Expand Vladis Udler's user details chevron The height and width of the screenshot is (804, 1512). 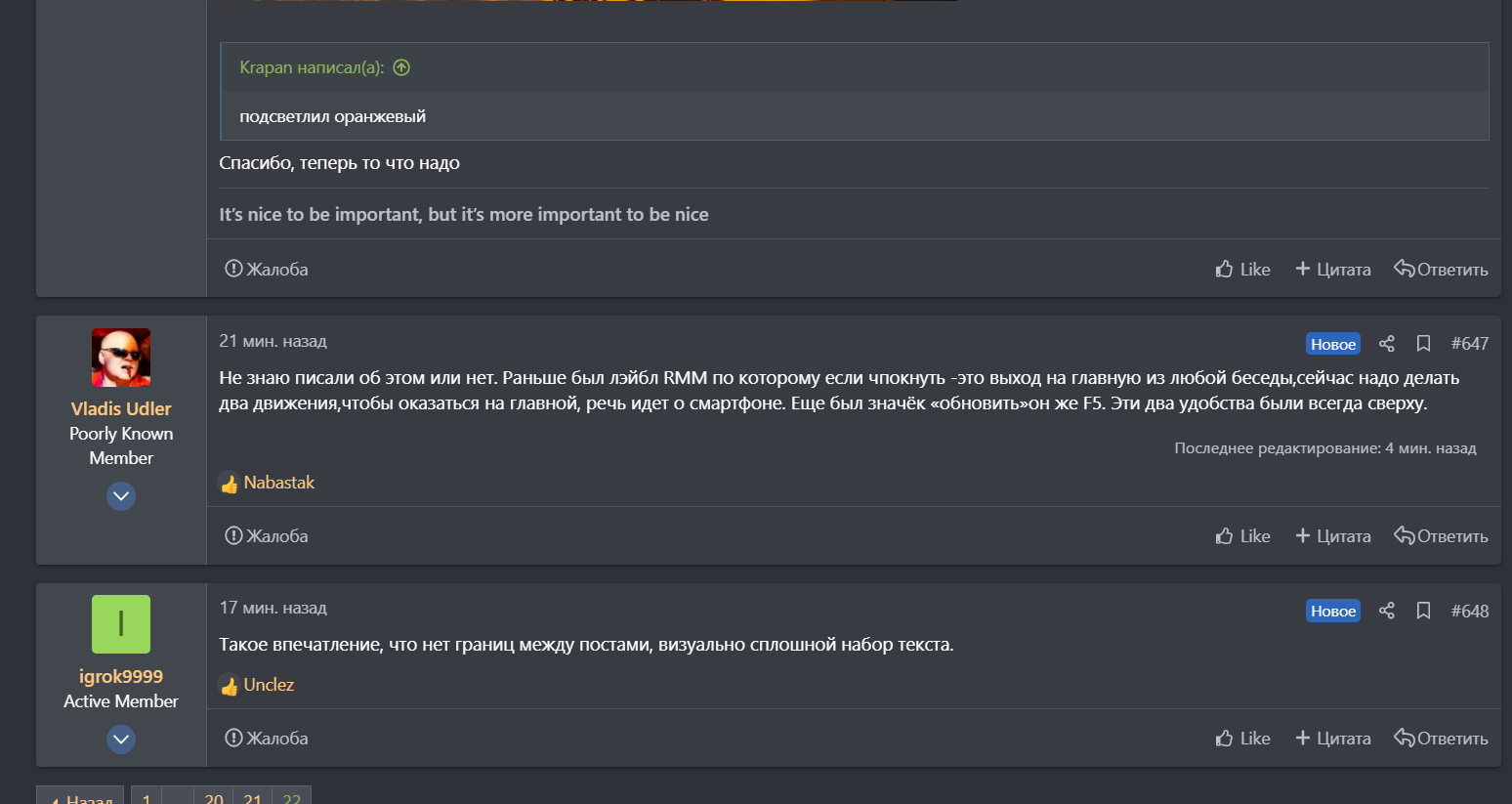[x=121, y=496]
